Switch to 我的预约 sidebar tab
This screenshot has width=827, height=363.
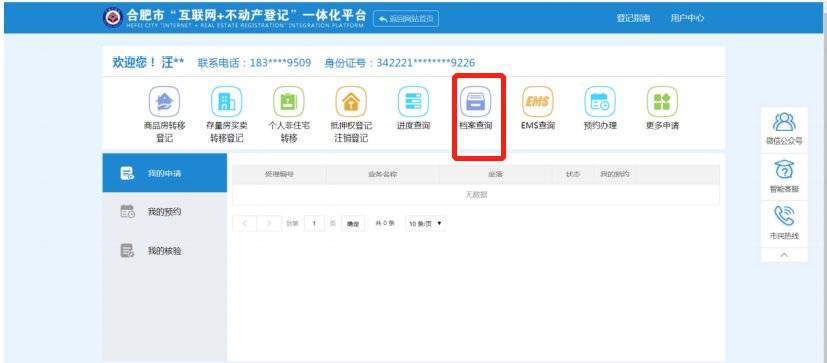click(x=165, y=212)
